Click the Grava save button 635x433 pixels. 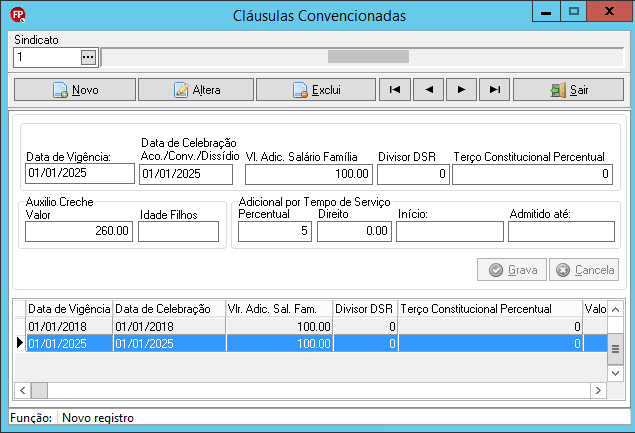tap(512, 270)
